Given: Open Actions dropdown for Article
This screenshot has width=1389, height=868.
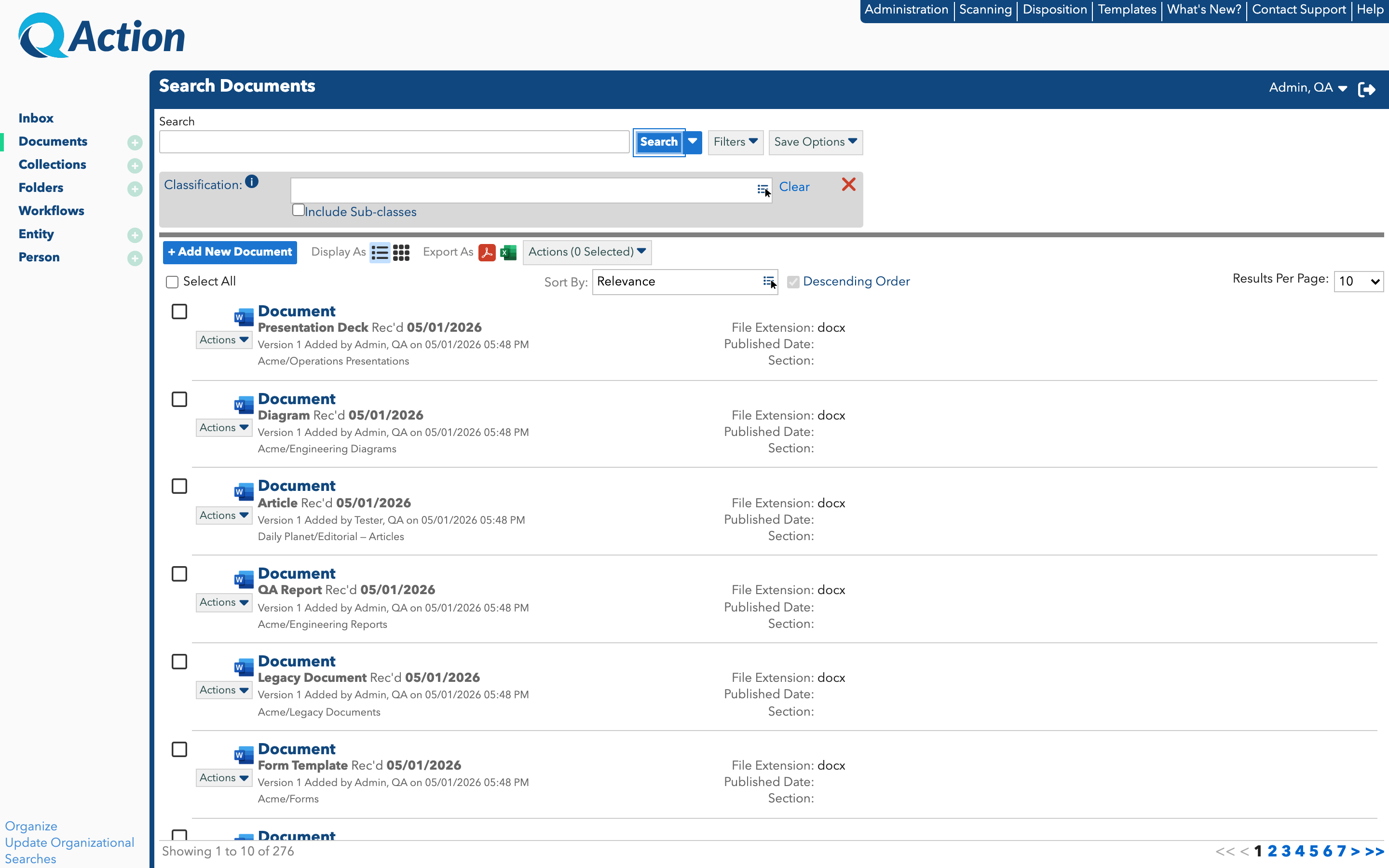Looking at the screenshot, I should (224, 515).
